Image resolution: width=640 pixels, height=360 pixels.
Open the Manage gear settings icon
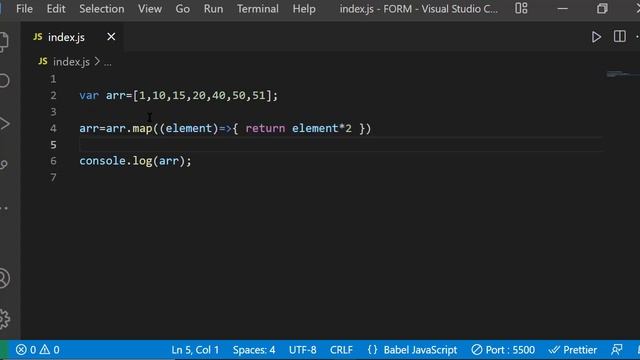(x=4, y=319)
